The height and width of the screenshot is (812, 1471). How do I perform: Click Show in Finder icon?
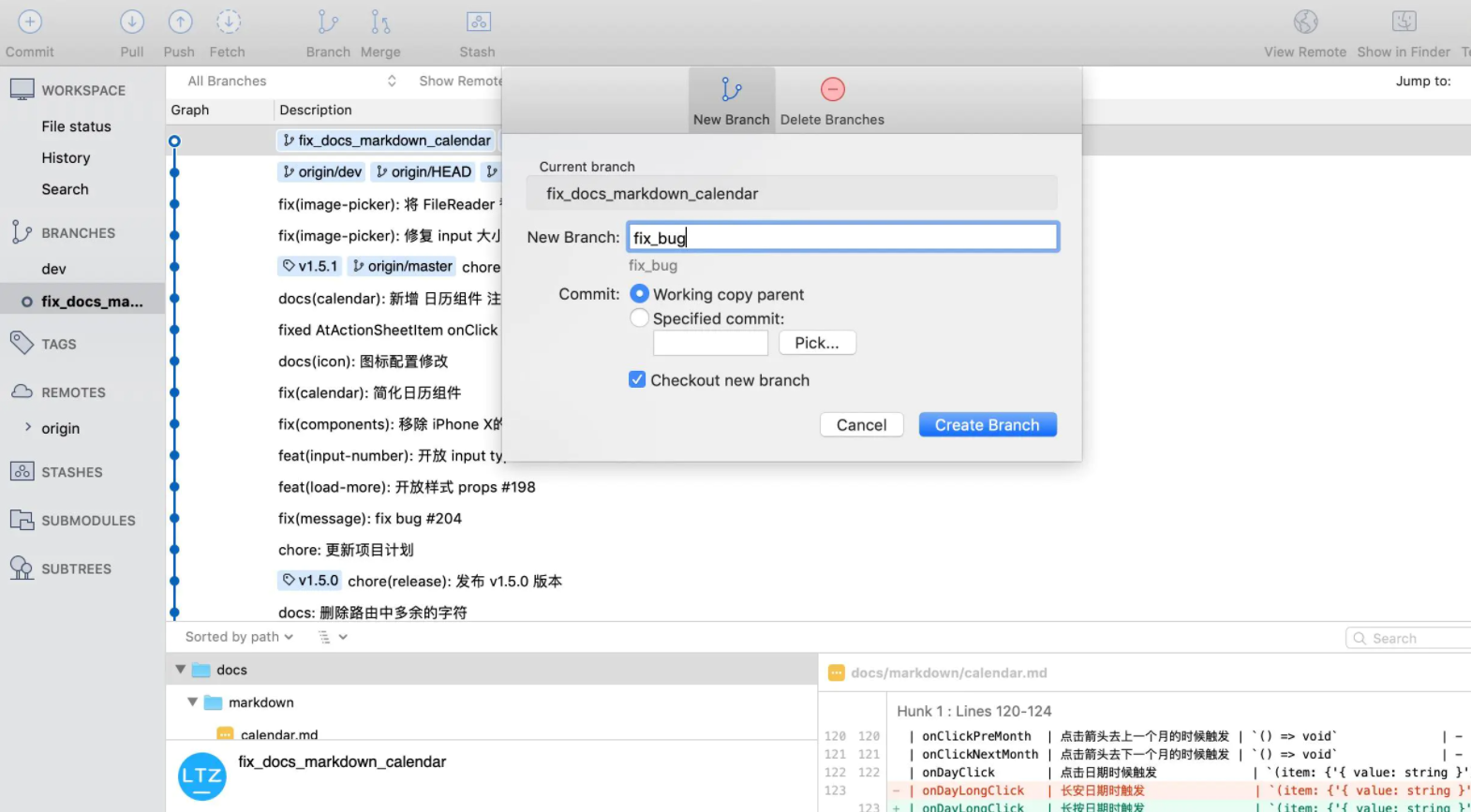click(1404, 22)
